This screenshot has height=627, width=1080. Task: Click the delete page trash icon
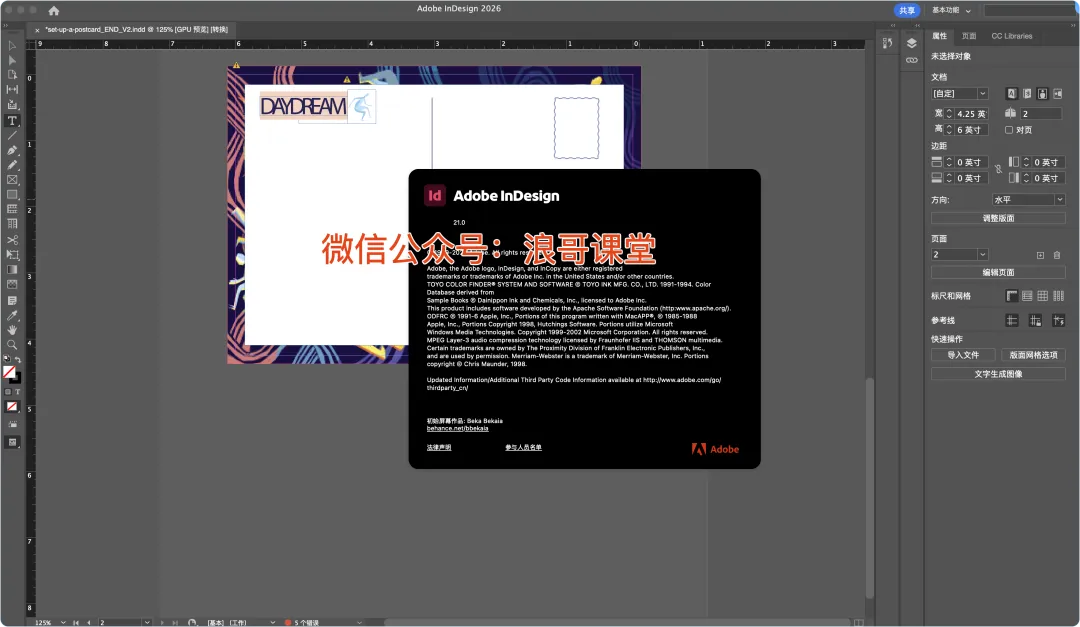click(1057, 255)
